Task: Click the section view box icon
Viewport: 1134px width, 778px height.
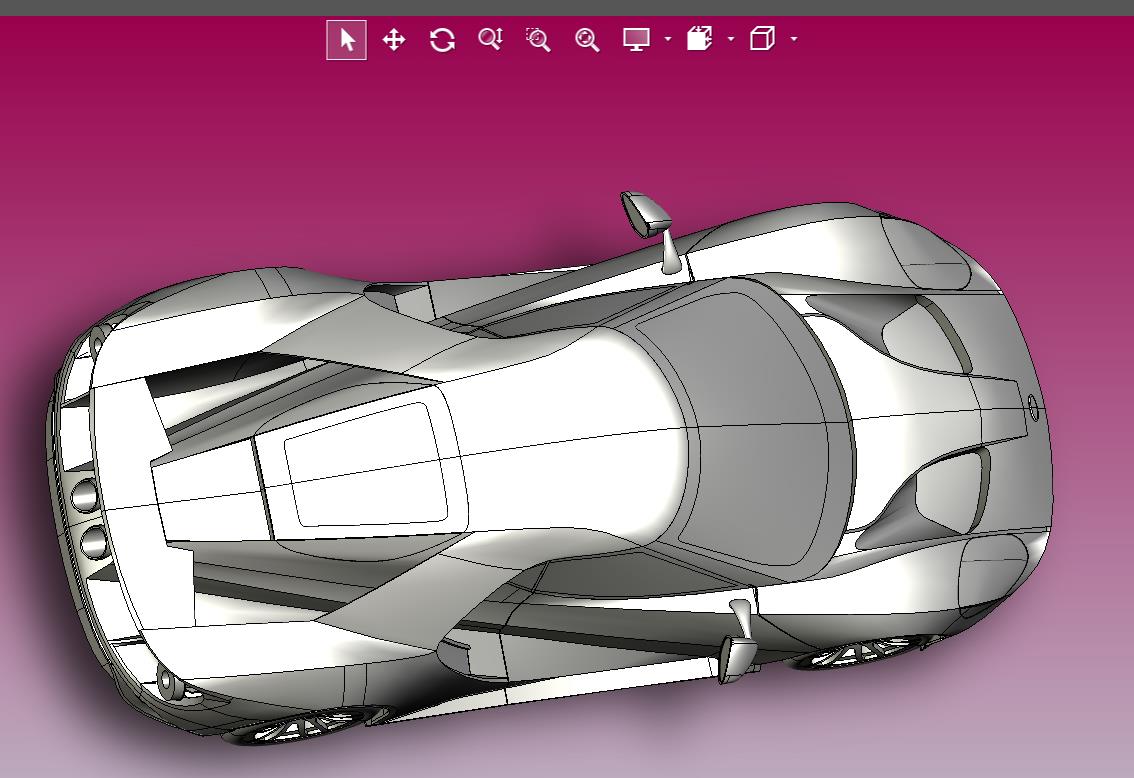Action: (x=699, y=38)
